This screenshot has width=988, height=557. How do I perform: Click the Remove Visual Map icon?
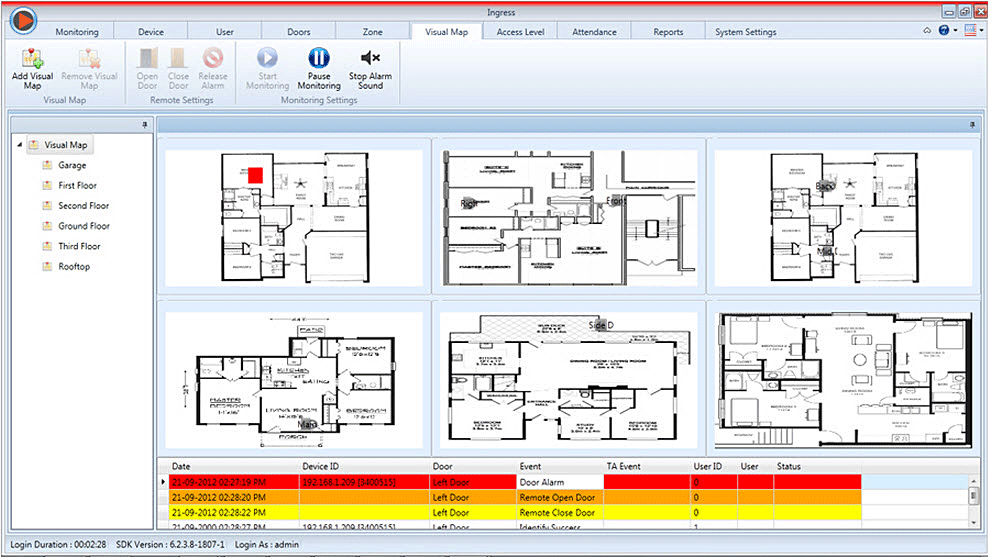[90, 58]
